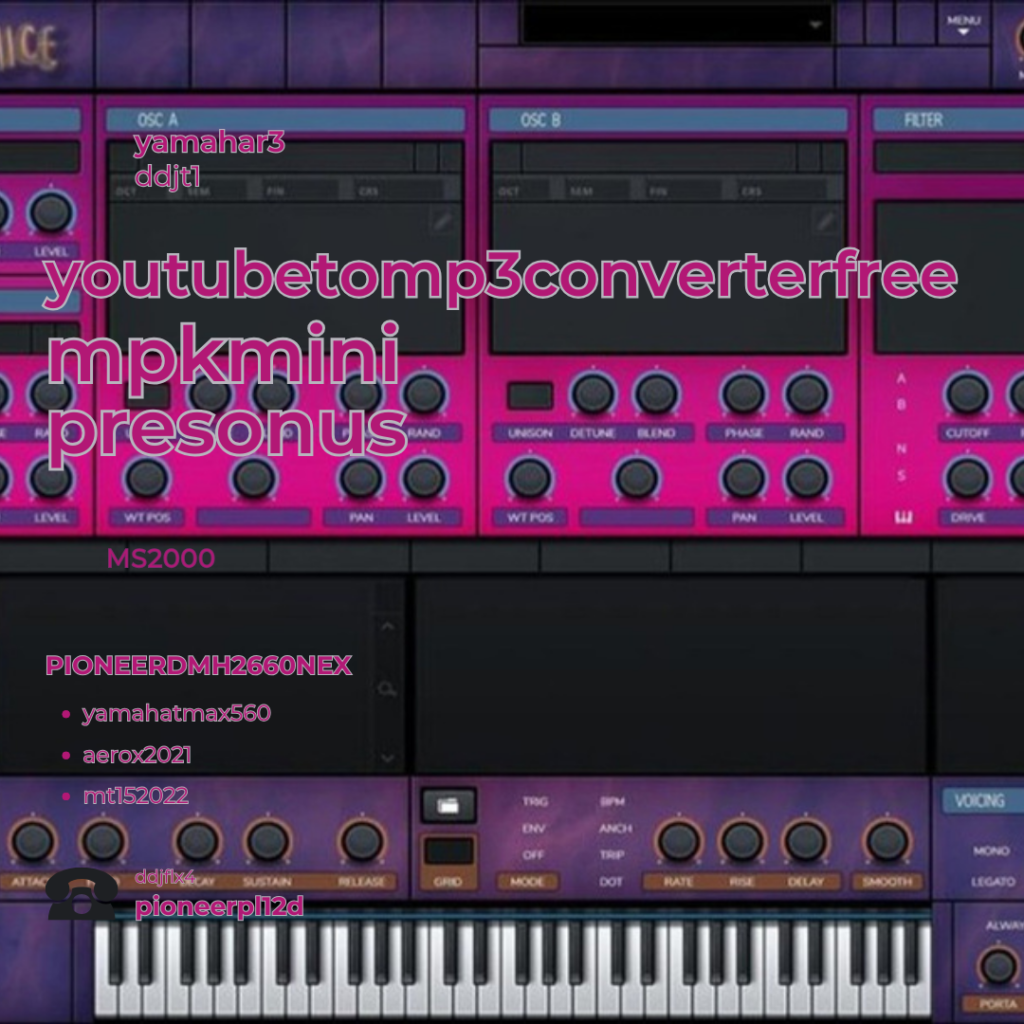
Task: Click the filter CUTOFF knob
Action: click(967, 394)
